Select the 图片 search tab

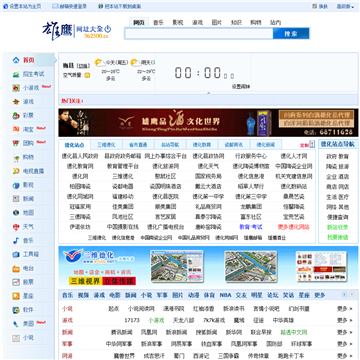(x=217, y=23)
